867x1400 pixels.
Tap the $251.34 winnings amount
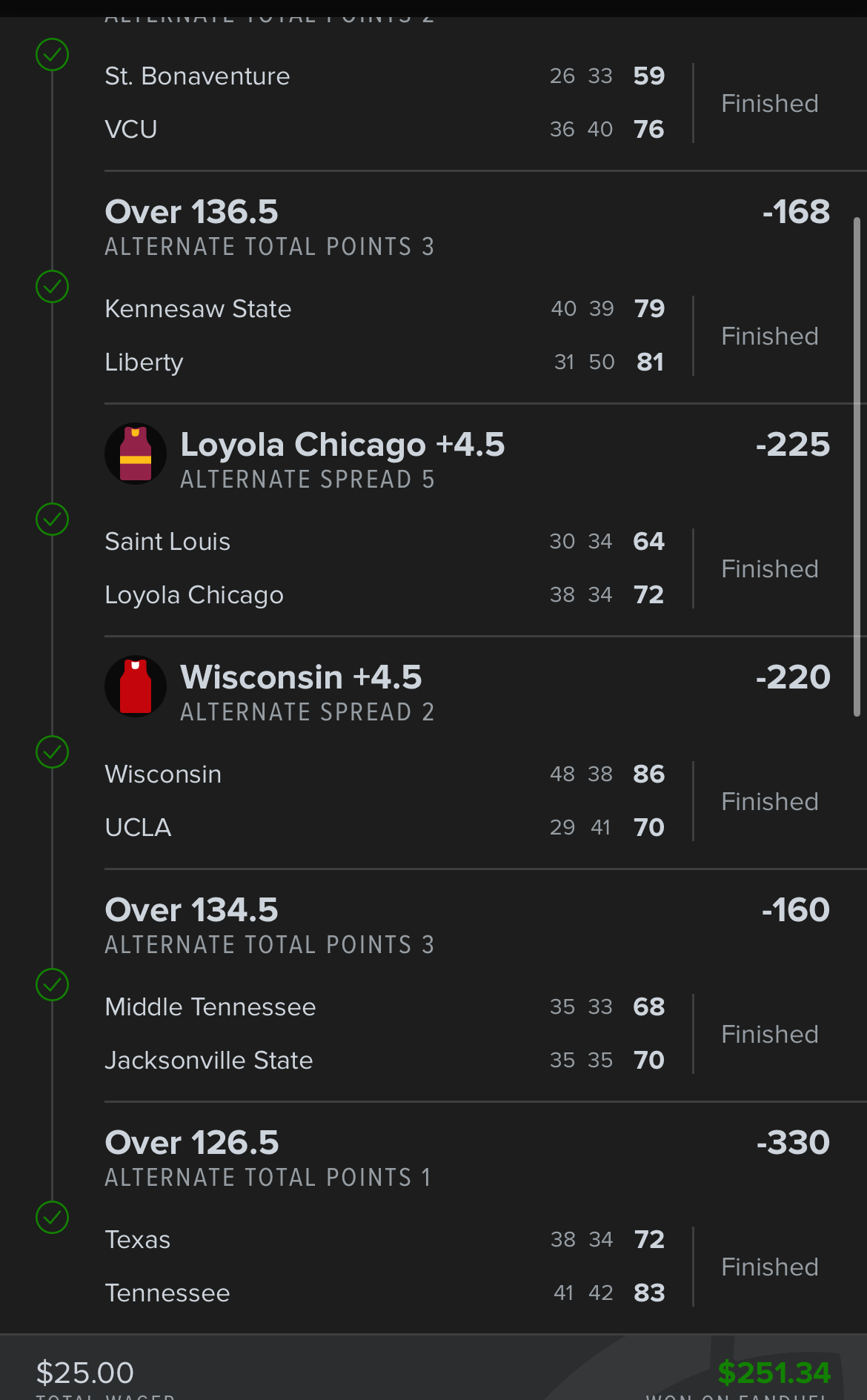(774, 1373)
